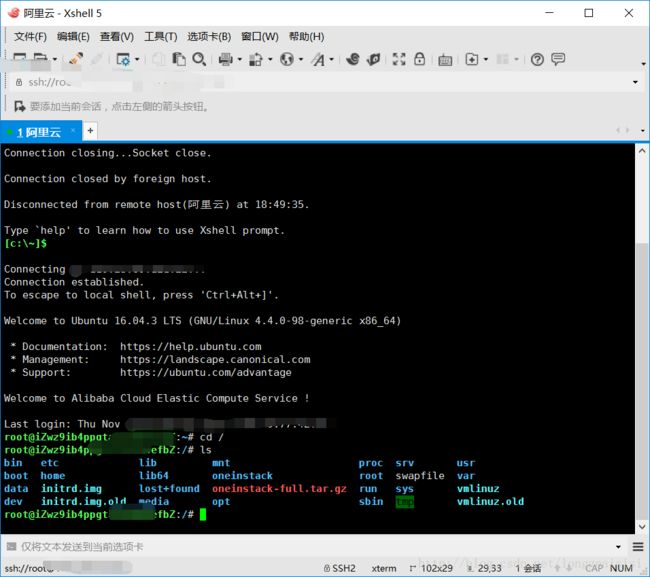The height and width of the screenshot is (577, 650).
Task: Open the 工具(T) menu
Action: (161, 37)
